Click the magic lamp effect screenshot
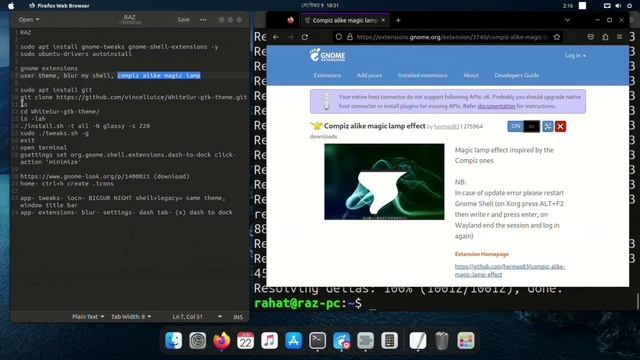Image resolution: width=640 pixels, height=360 pixels. pyautogui.click(x=384, y=182)
